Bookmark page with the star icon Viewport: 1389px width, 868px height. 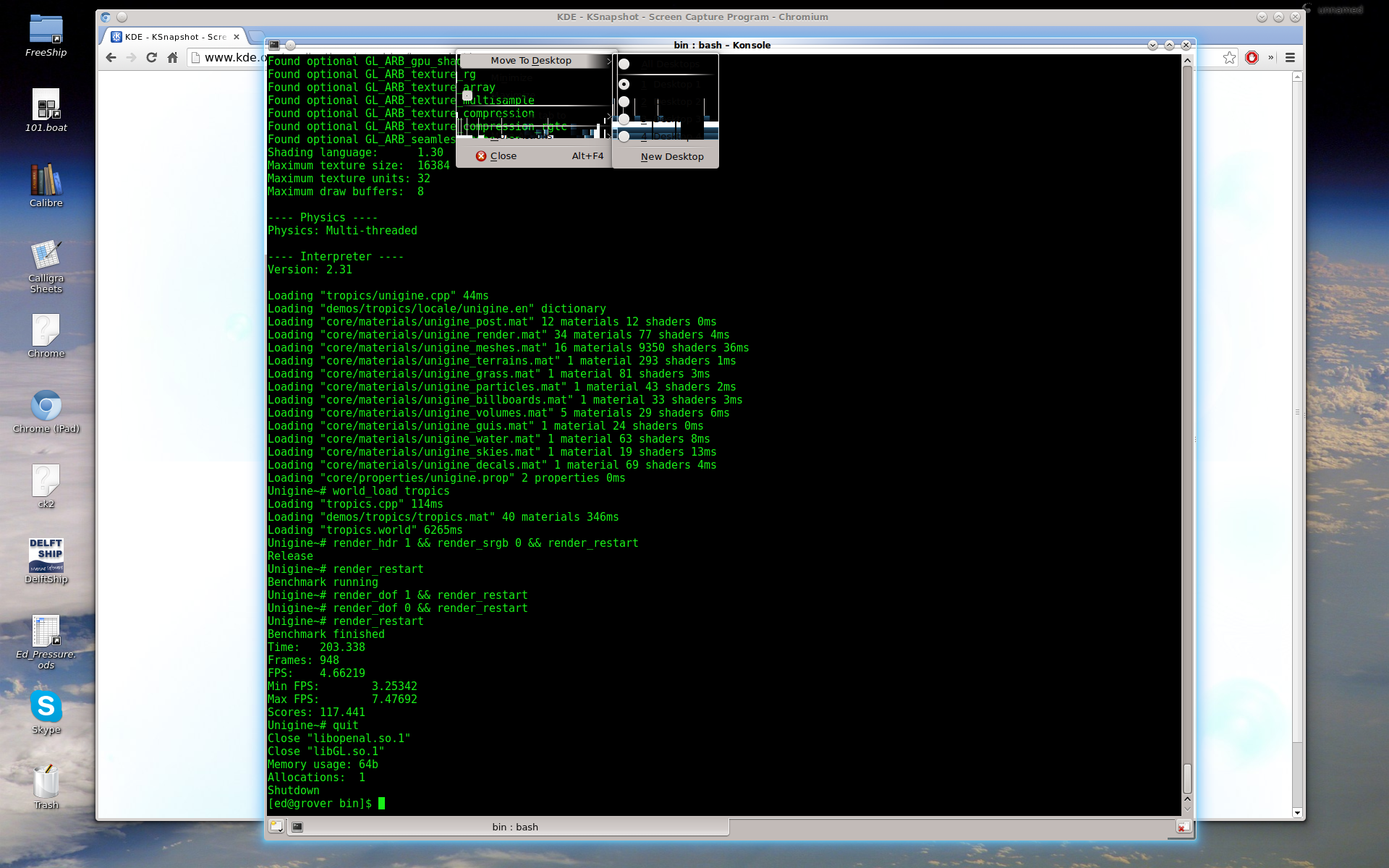[1229, 58]
